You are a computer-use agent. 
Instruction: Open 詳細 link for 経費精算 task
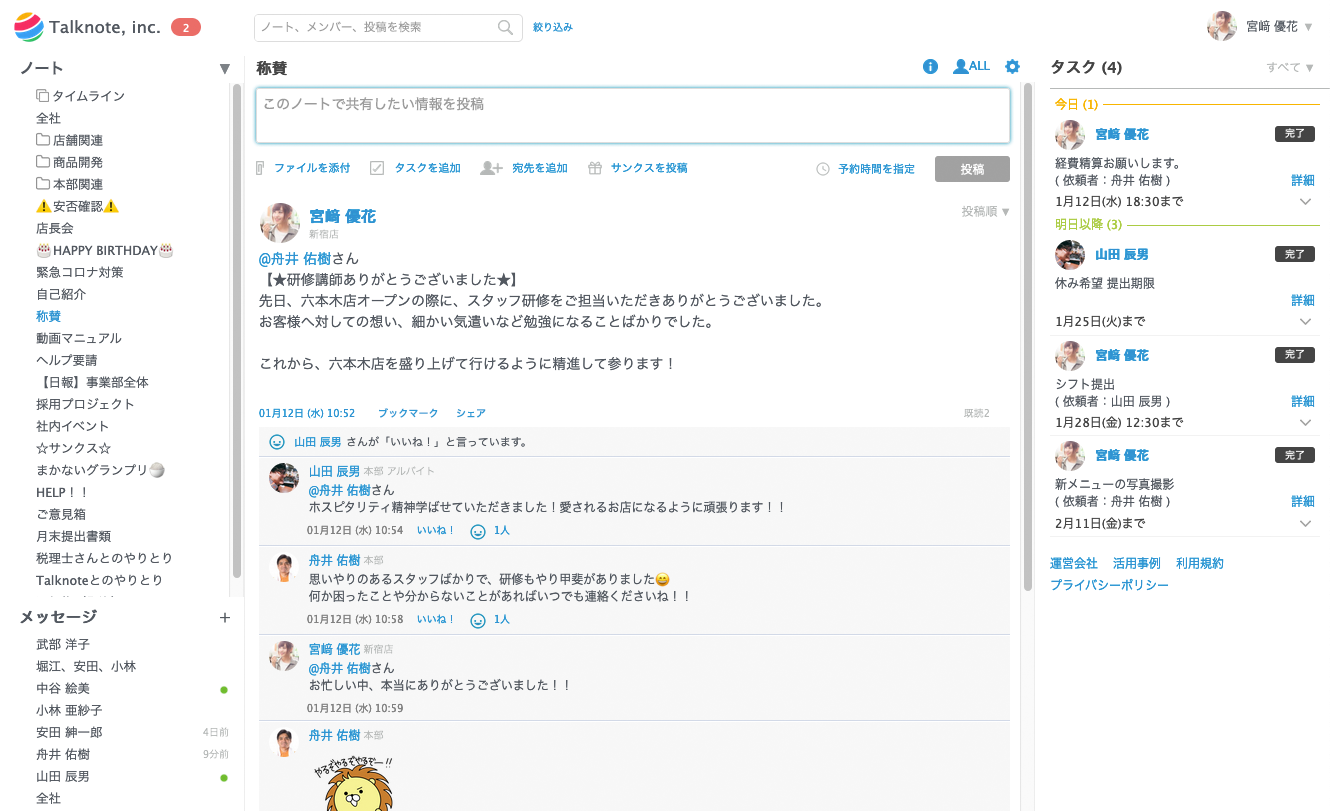[1303, 181]
